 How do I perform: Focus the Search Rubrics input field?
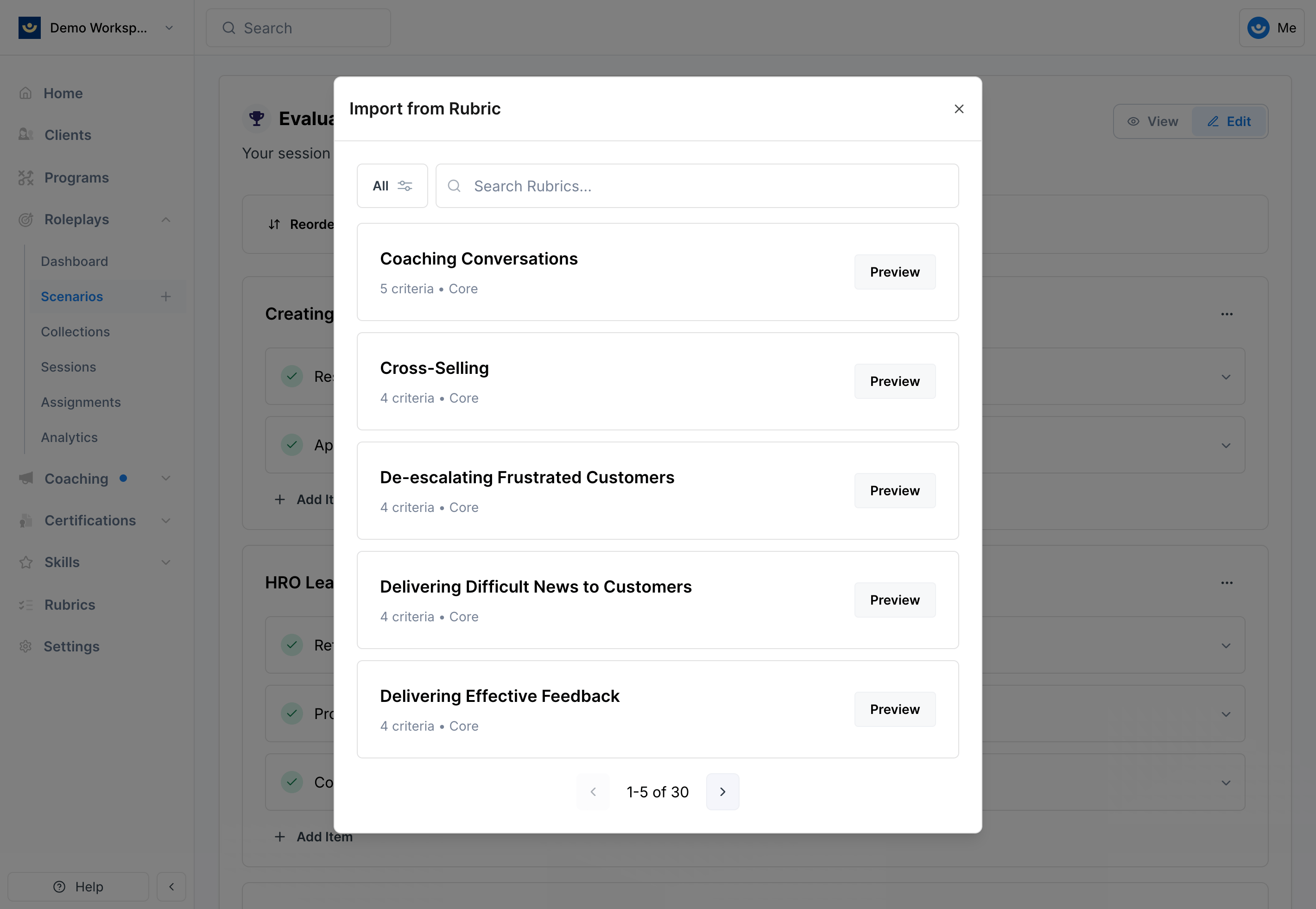tap(697, 186)
